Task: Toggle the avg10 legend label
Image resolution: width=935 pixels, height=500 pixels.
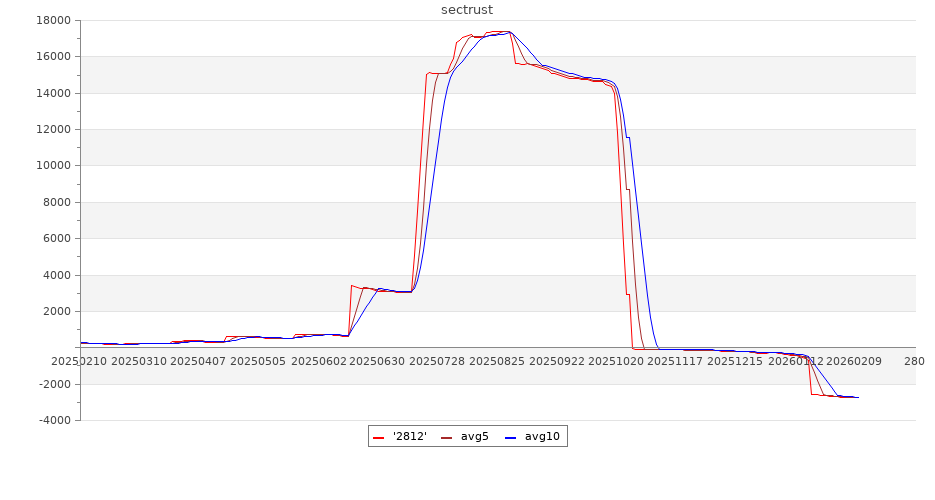Action: click(x=542, y=437)
